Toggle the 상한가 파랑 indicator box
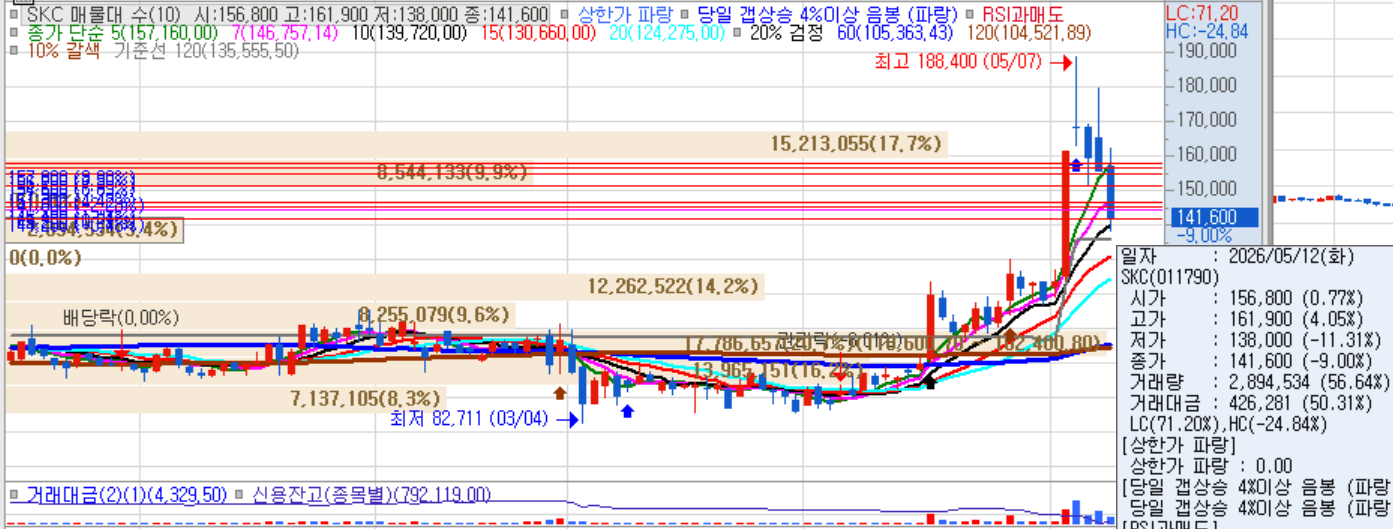The image size is (1393, 529). (569, 15)
